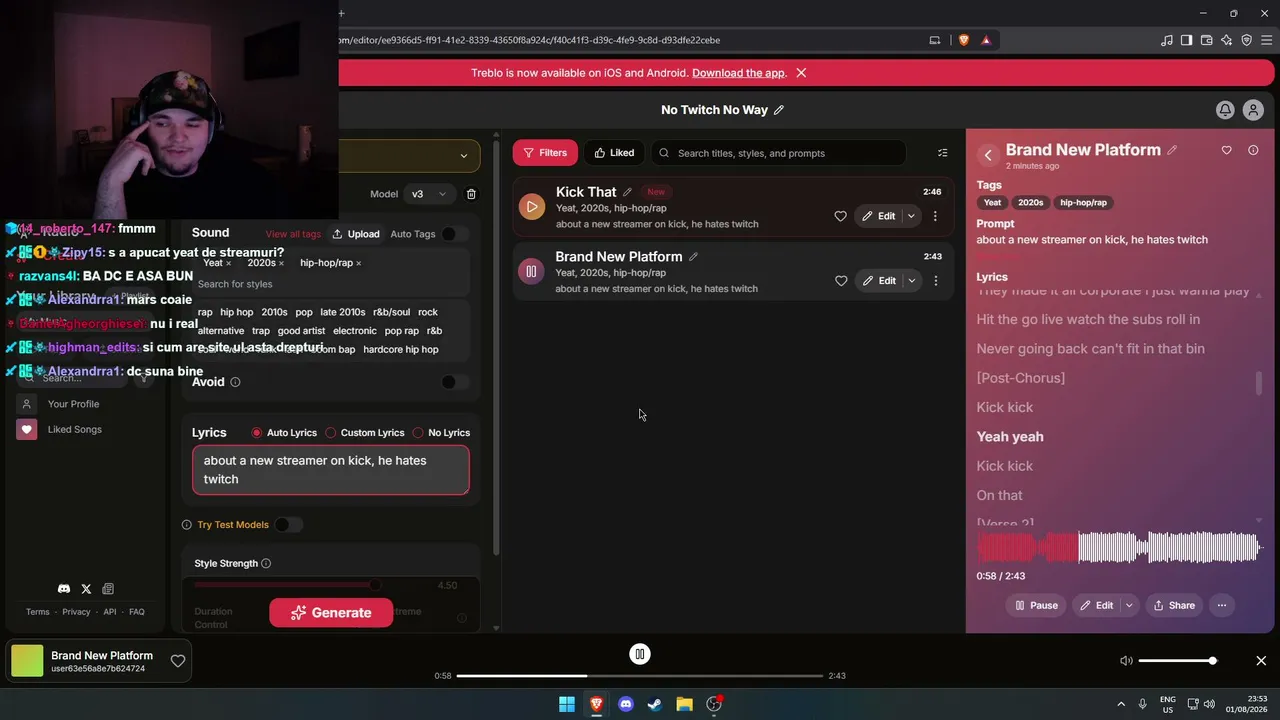Like Brand New Platform heart in song list
The width and height of the screenshot is (1280, 720).
point(840,281)
